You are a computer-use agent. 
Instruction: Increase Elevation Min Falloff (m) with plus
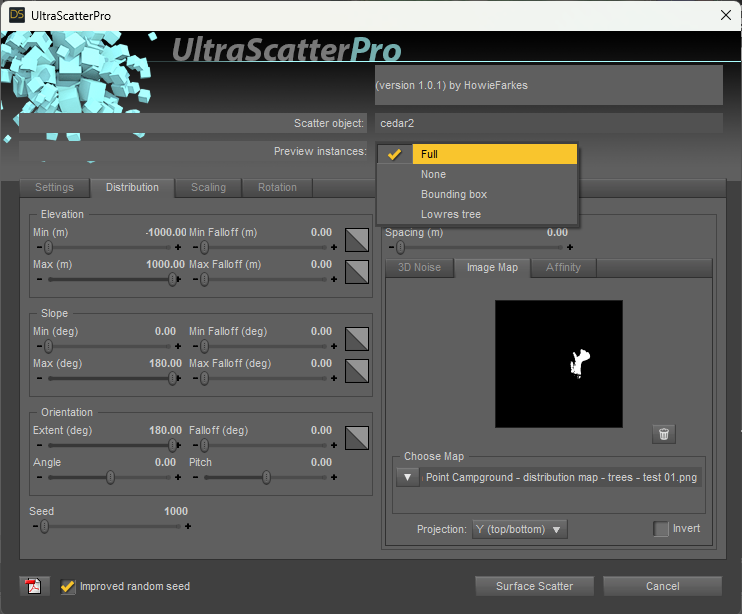334,247
